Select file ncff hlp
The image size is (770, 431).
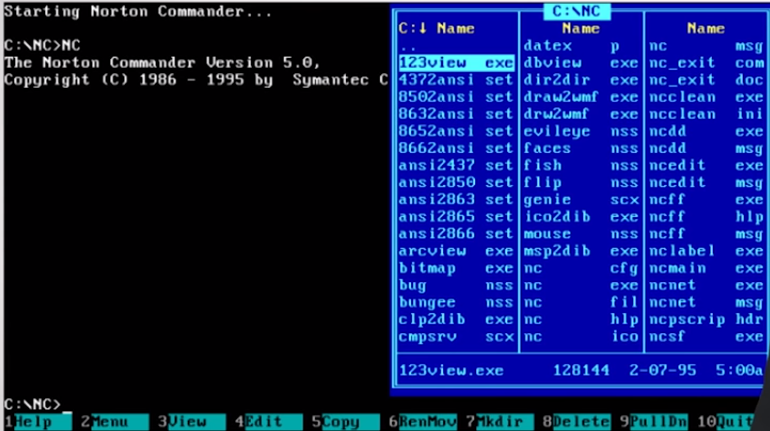click(x=706, y=216)
